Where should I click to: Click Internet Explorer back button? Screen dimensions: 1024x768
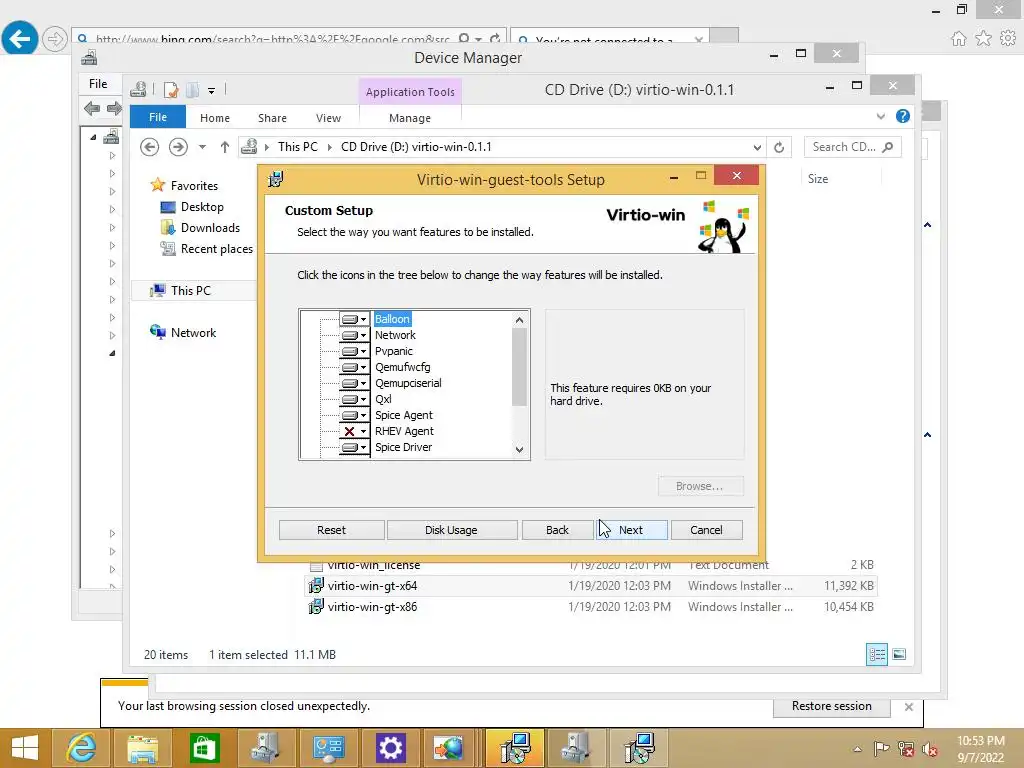click(x=20, y=38)
